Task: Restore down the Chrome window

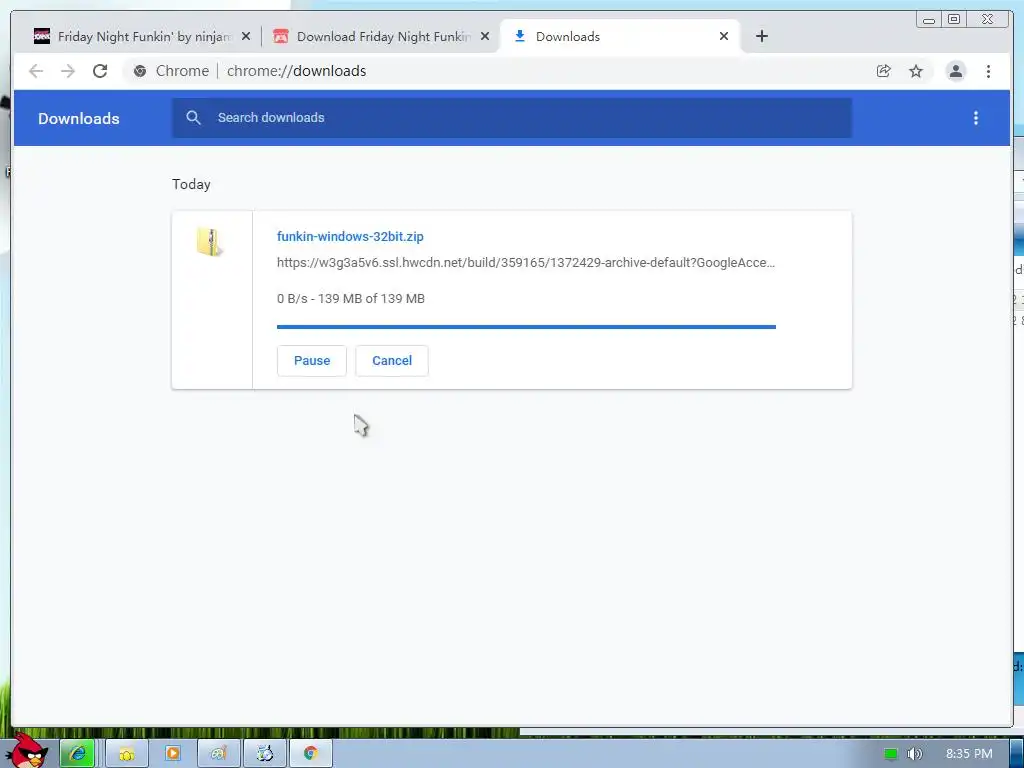Action: [954, 20]
